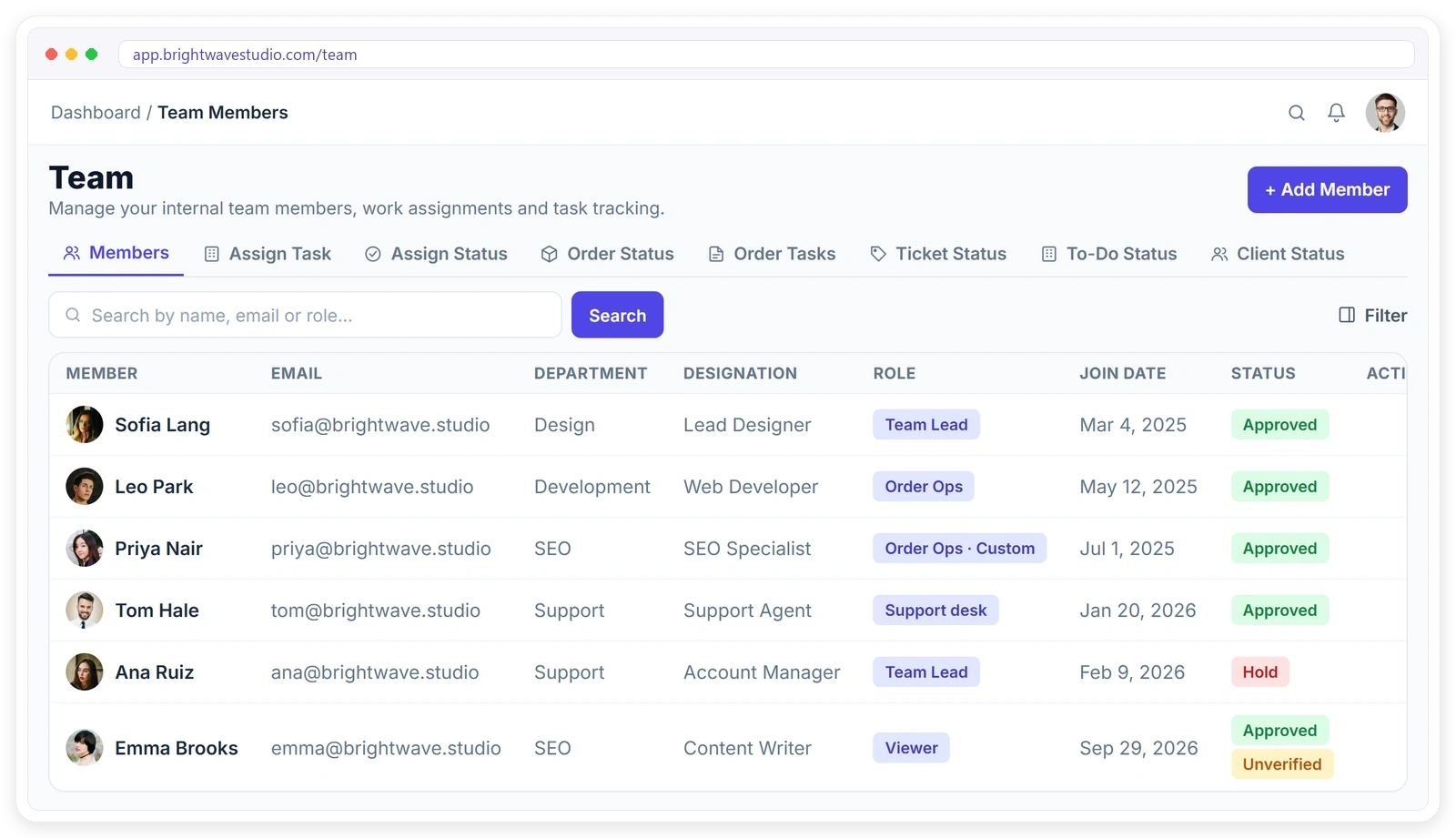
Task: Select the name Priya Nair
Action: (159, 549)
